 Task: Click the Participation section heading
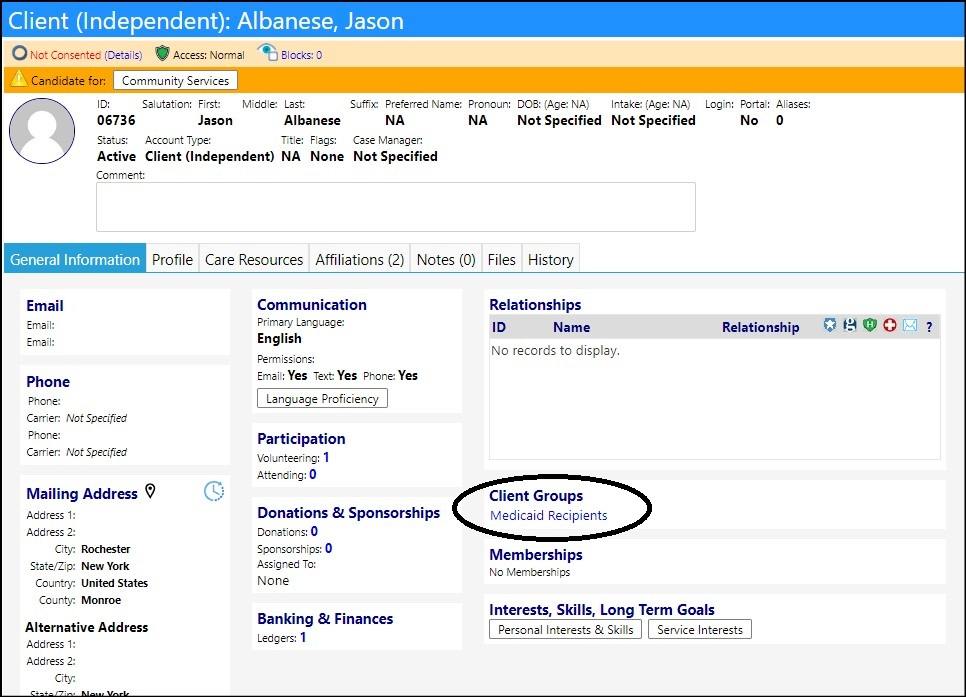pyautogui.click(x=301, y=439)
